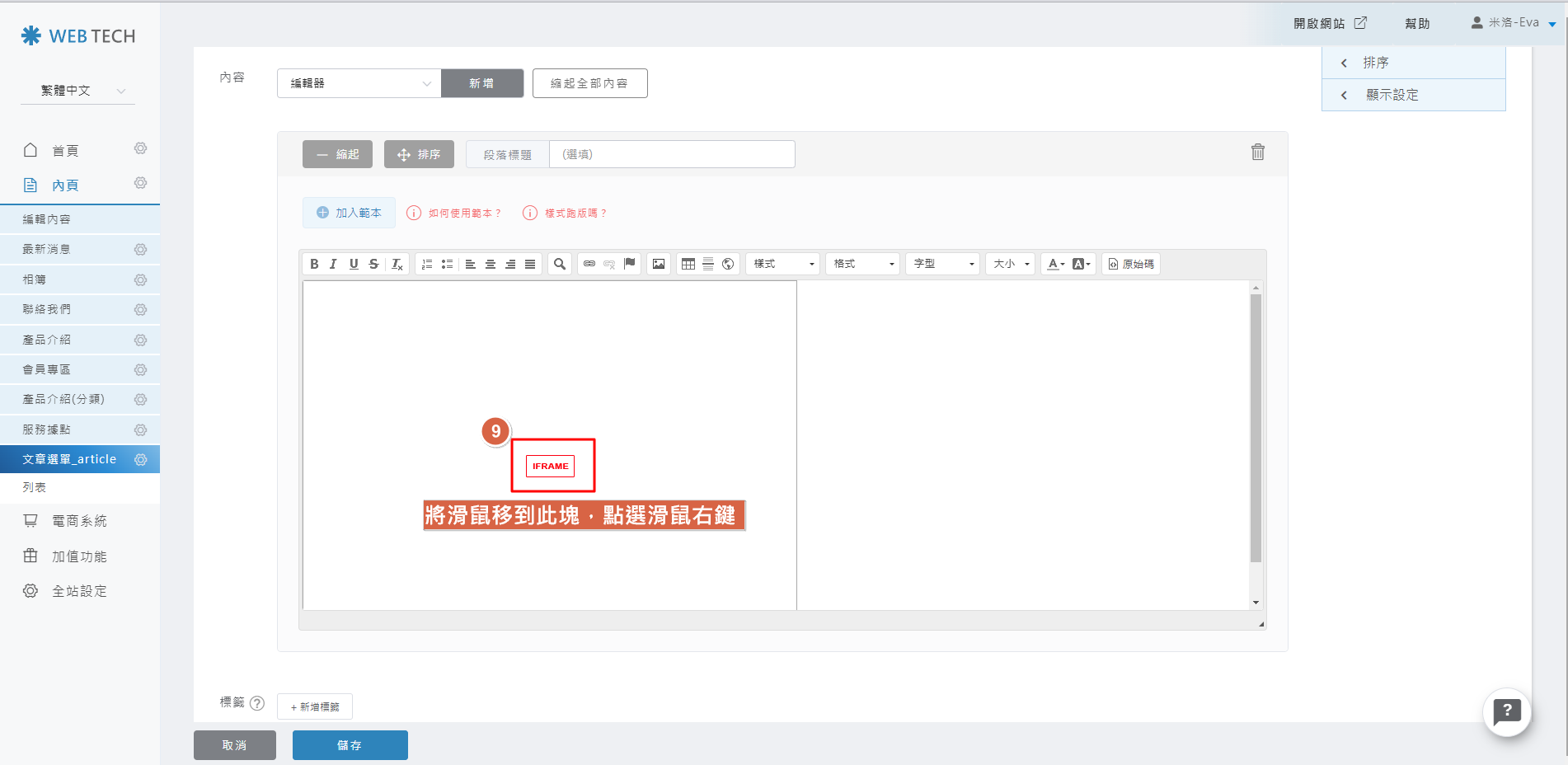Toggle underline text formatting
1568x765 pixels.
(x=354, y=264)
